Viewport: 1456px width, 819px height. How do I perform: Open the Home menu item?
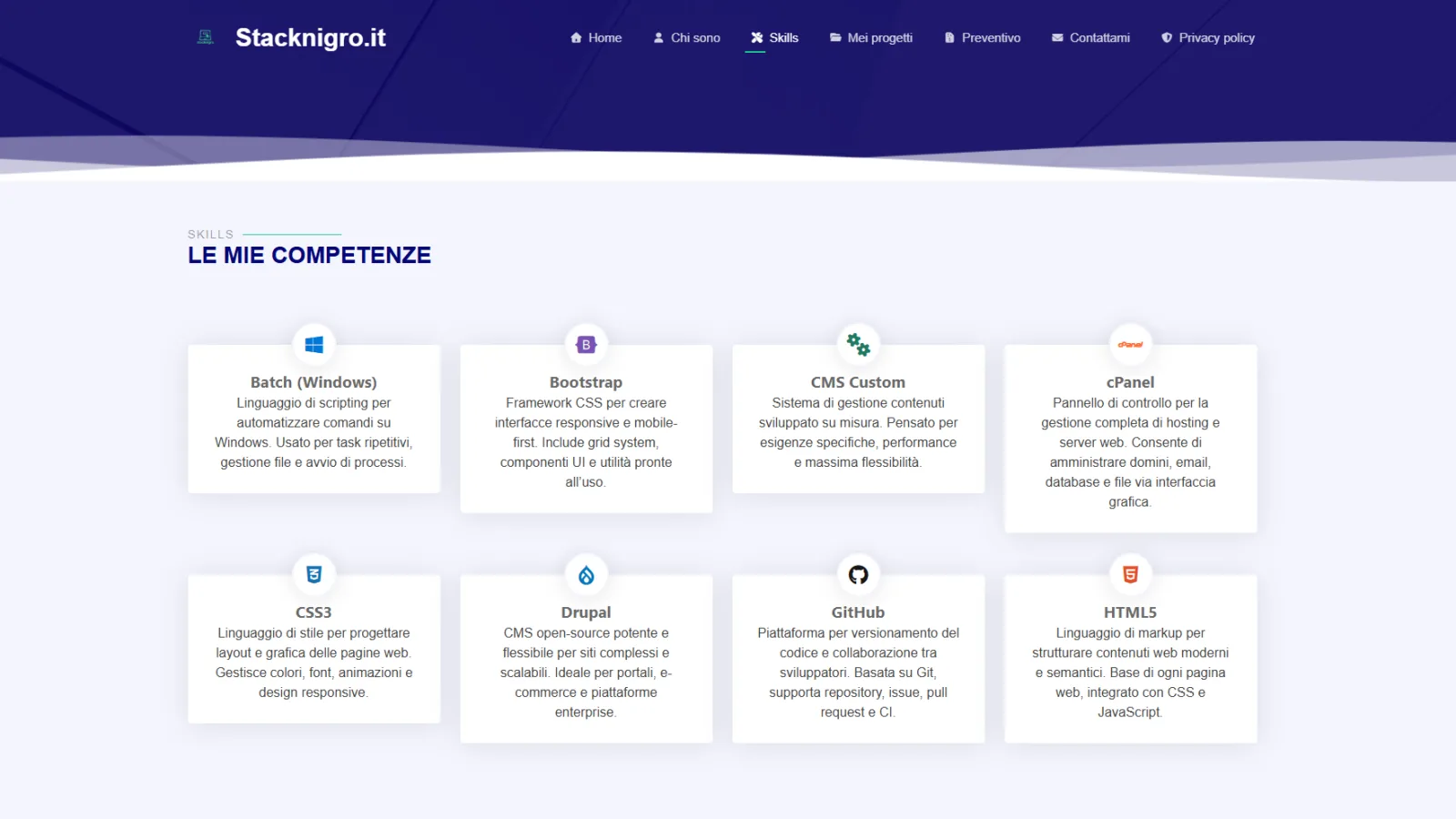[596, 38]
